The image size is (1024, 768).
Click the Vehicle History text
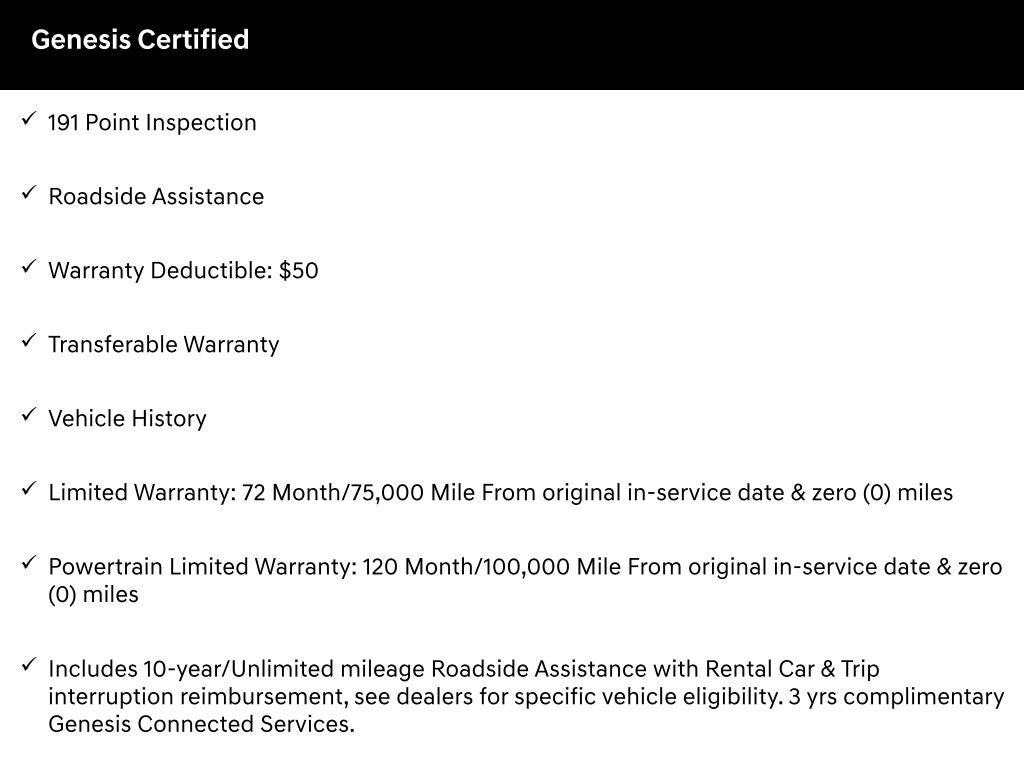pyautogui.click(x=127, y=419)
